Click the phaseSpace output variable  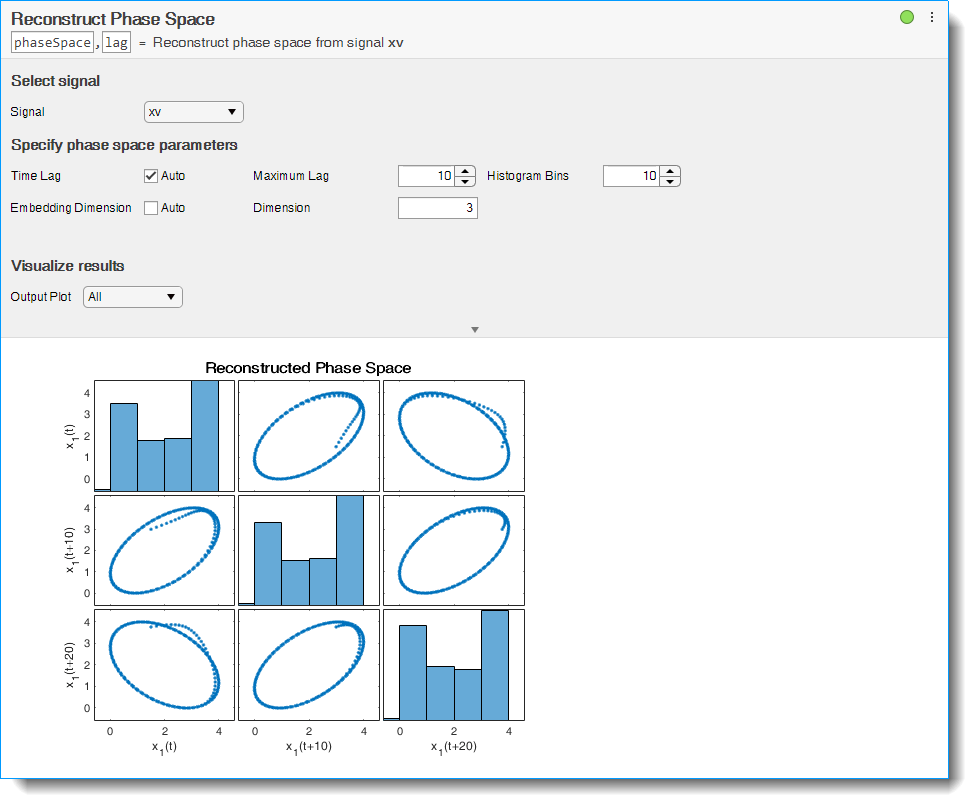51,42
